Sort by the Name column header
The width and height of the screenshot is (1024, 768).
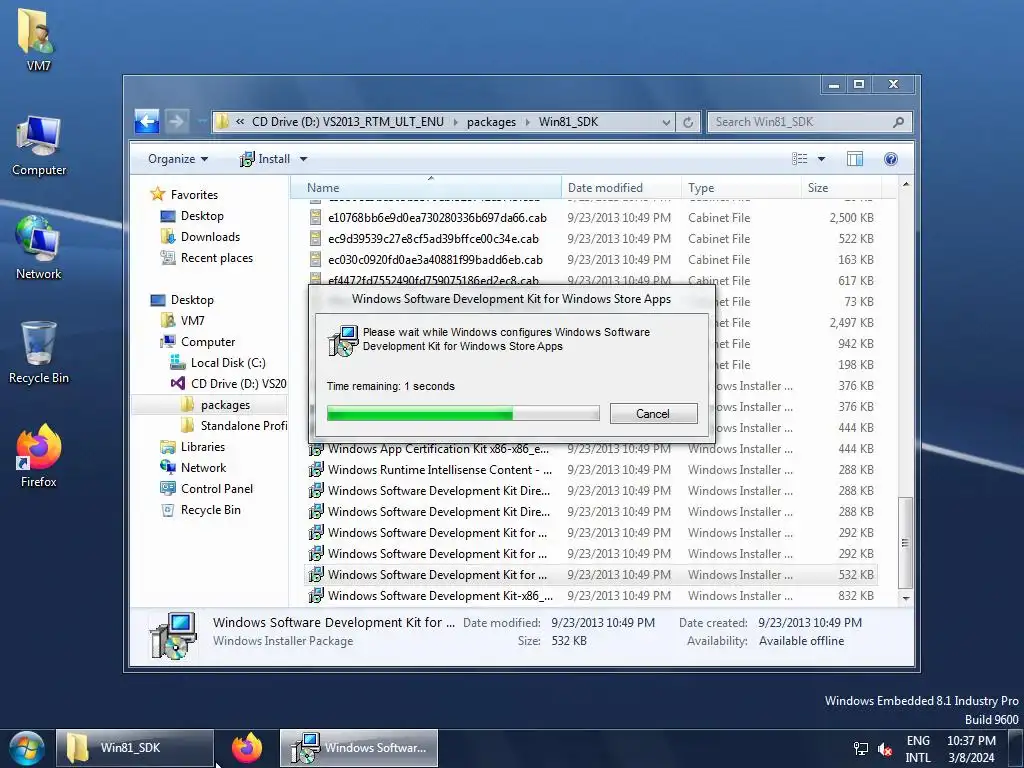pos(426,187)
